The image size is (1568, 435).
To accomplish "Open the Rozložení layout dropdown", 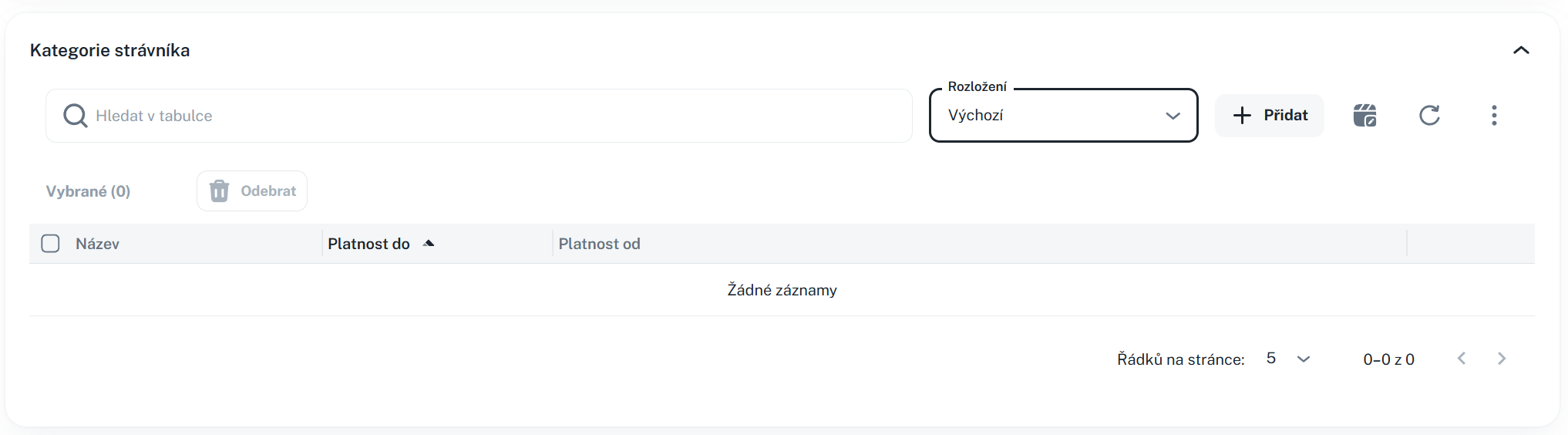I will tap(1063, 116).
